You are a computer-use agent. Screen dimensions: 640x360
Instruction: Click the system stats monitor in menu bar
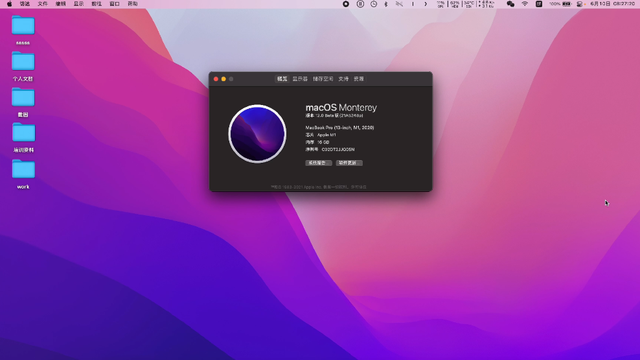(465, 4)
